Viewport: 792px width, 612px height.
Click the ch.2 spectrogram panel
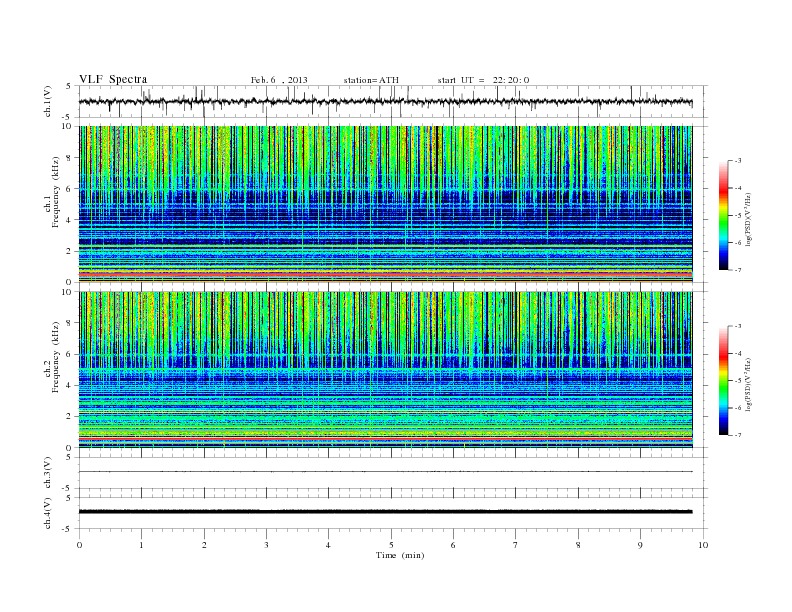(x=385, y=369)
